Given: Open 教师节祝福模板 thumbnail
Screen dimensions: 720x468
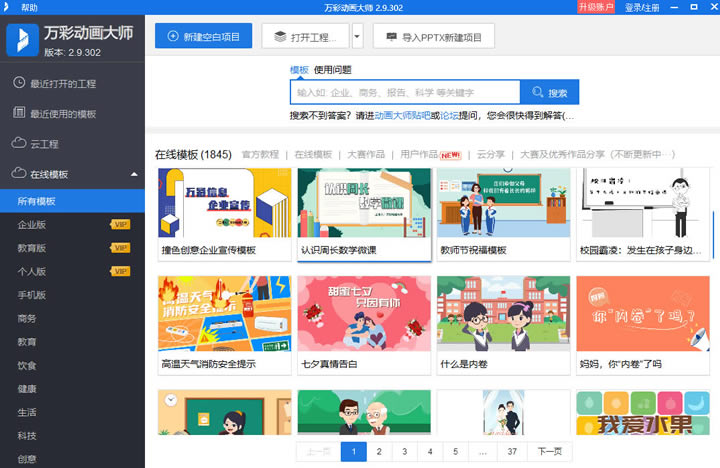Looking at the screenshot, I should (503, 203).
